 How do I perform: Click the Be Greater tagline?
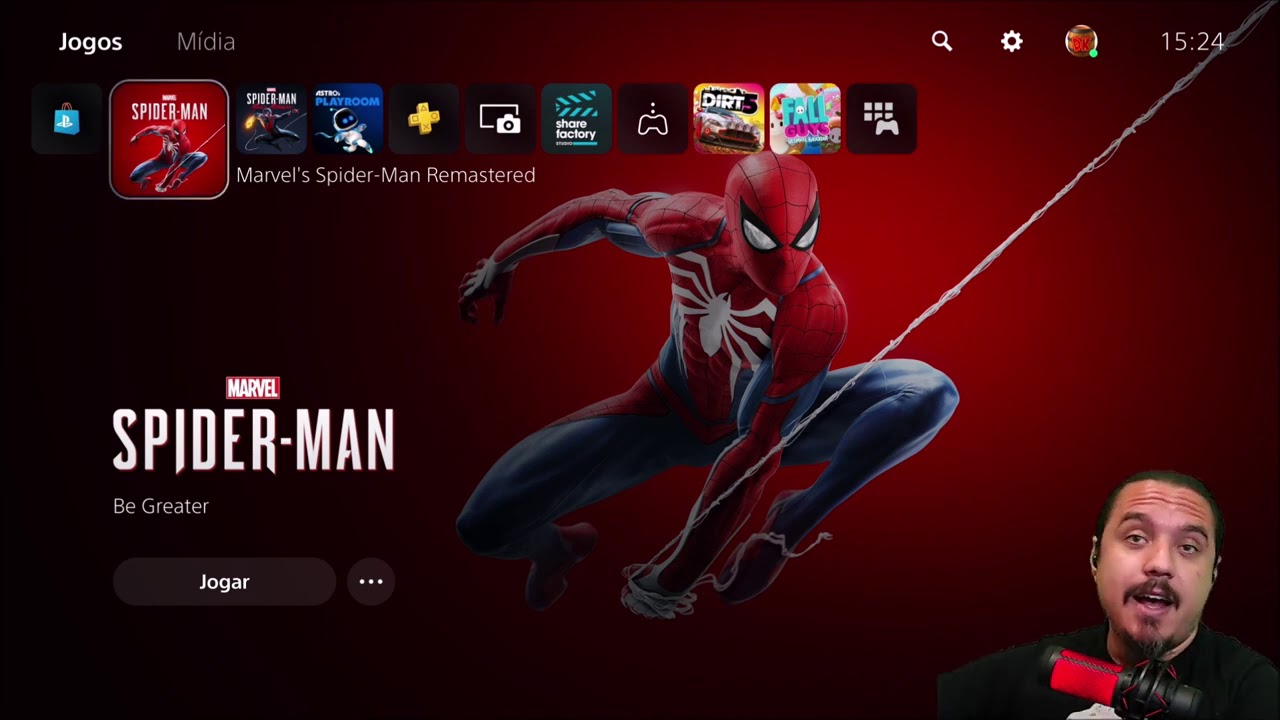coord(161,506)
